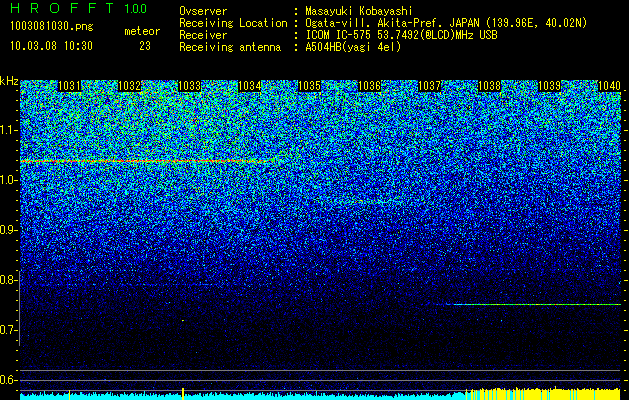Click the 1038 time marker

tap(489, 86)
